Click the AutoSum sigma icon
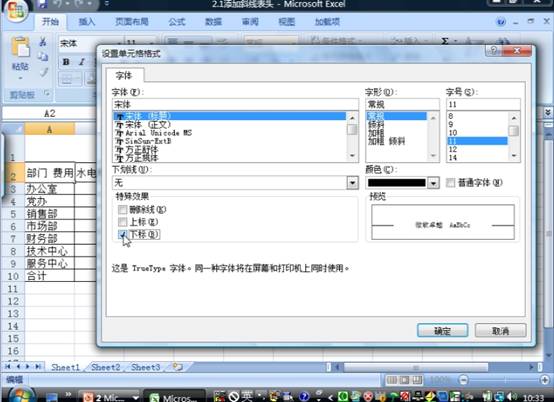Image resolution: width=554 pixels, height=402 pixels. (445, 41)
